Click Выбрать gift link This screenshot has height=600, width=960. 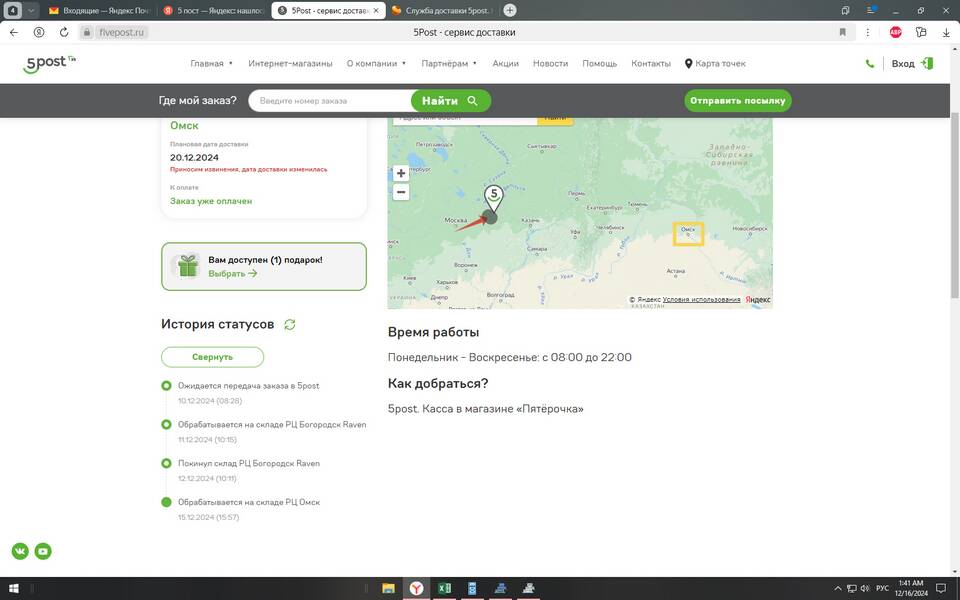(232, 274)
